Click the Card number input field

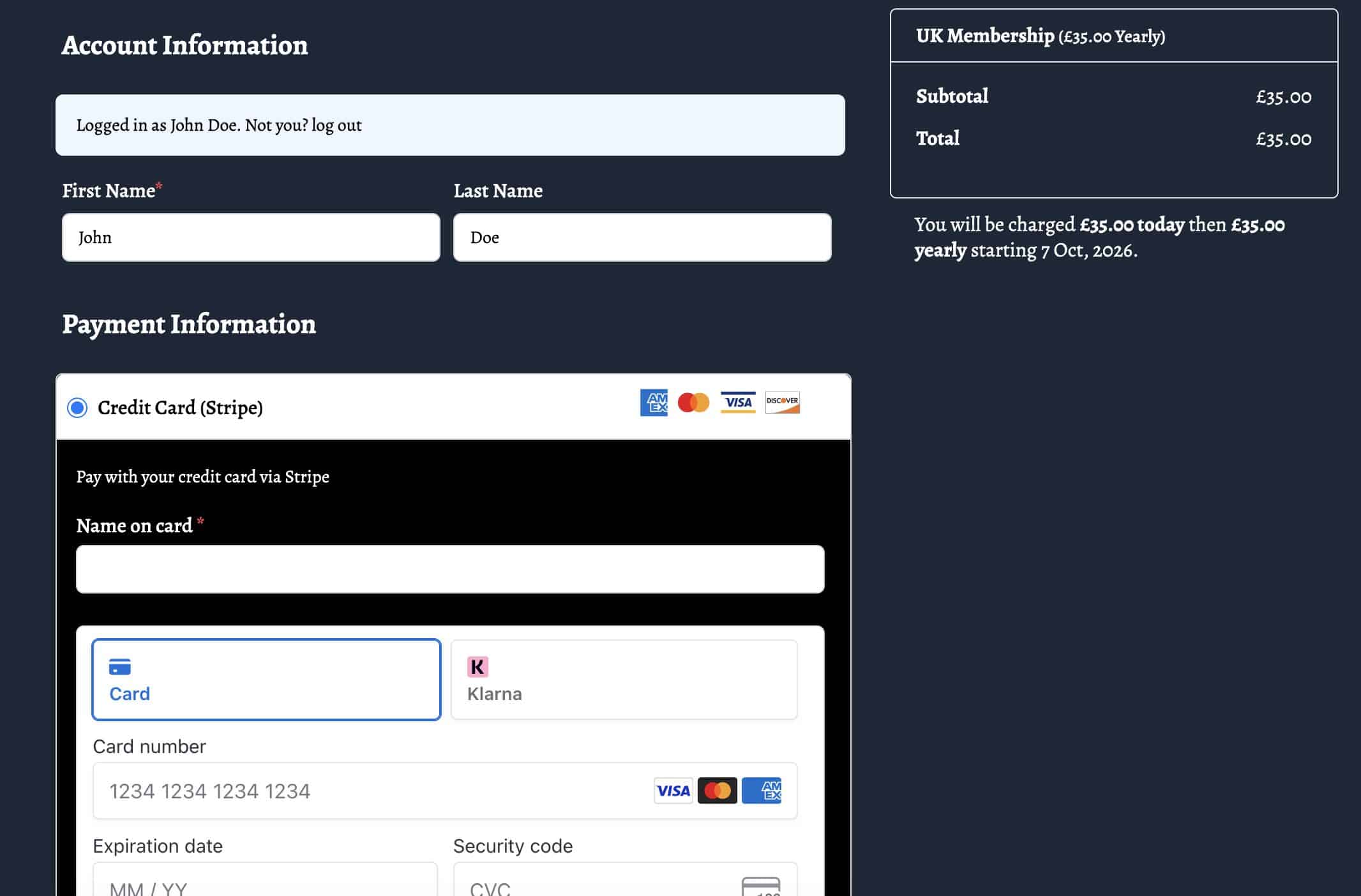(445, 791)
